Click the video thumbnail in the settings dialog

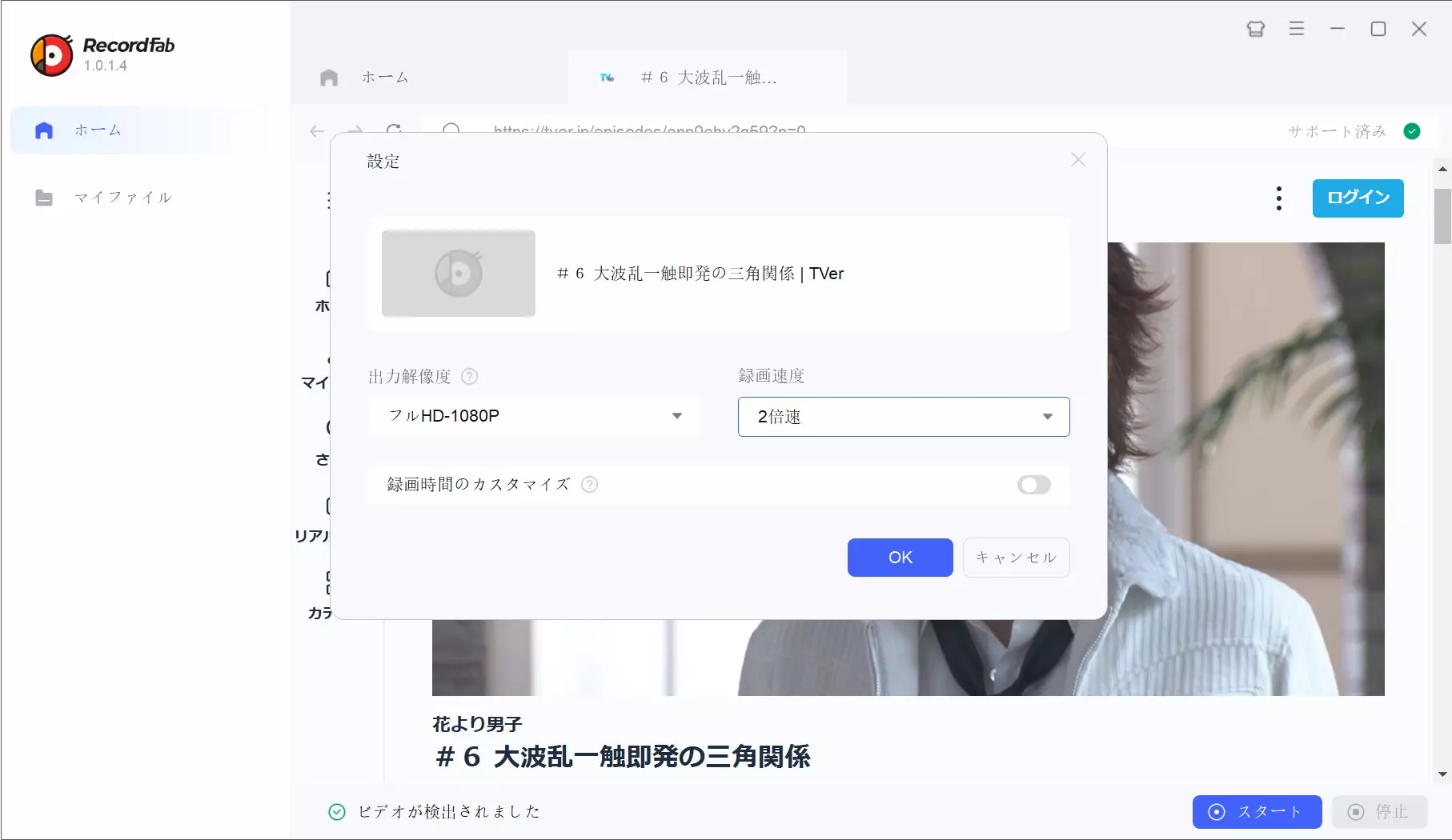tap(459, 274)
